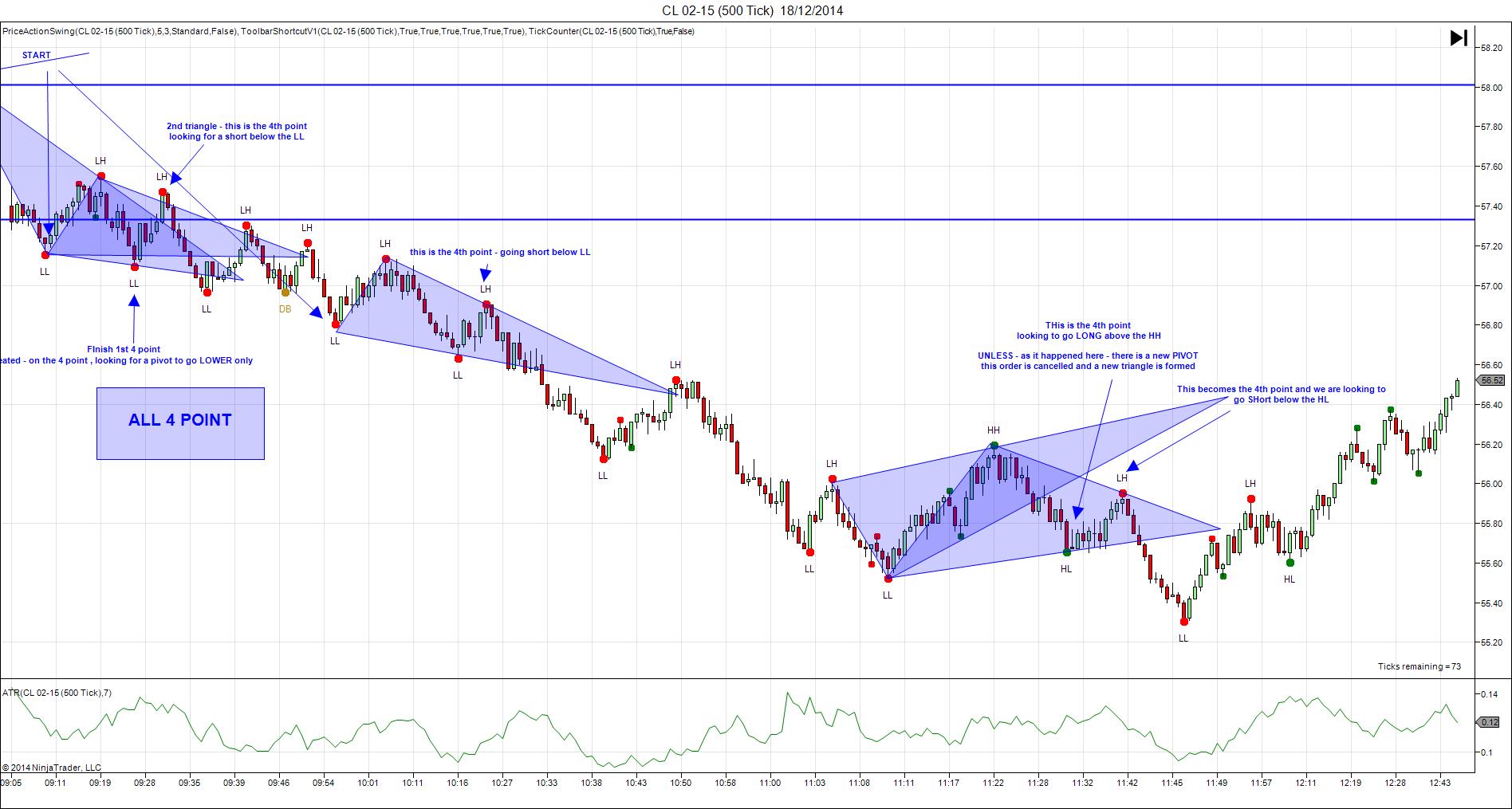Select the START annotation text

(37, 55)
